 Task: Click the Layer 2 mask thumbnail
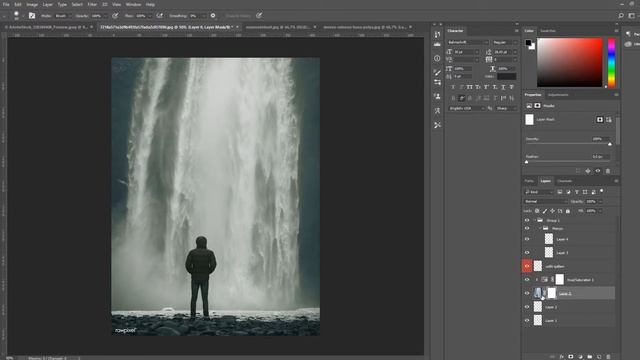point(551,293)
